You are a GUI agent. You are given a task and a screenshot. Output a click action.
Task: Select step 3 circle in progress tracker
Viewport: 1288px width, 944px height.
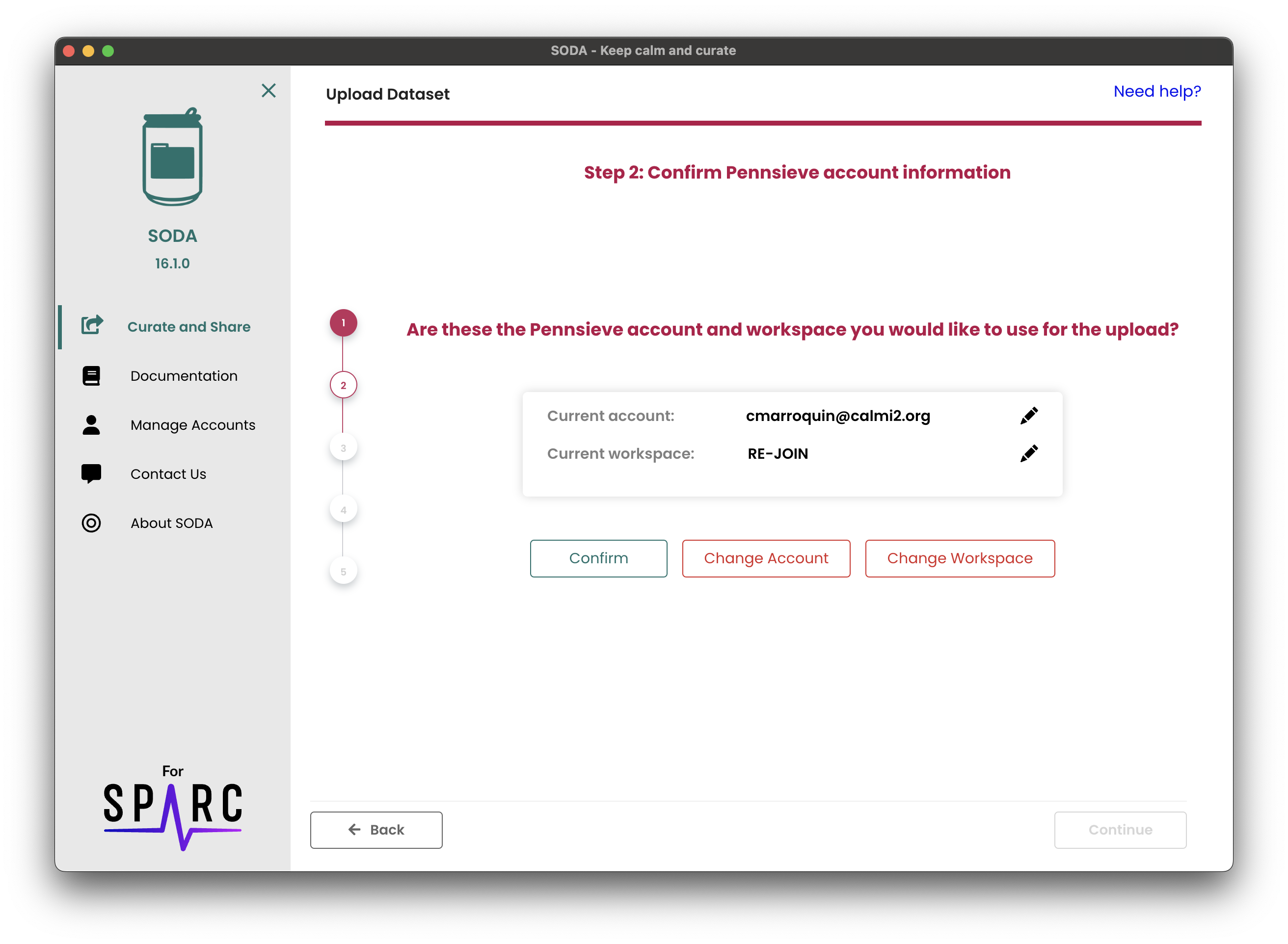tap(343, 447)
